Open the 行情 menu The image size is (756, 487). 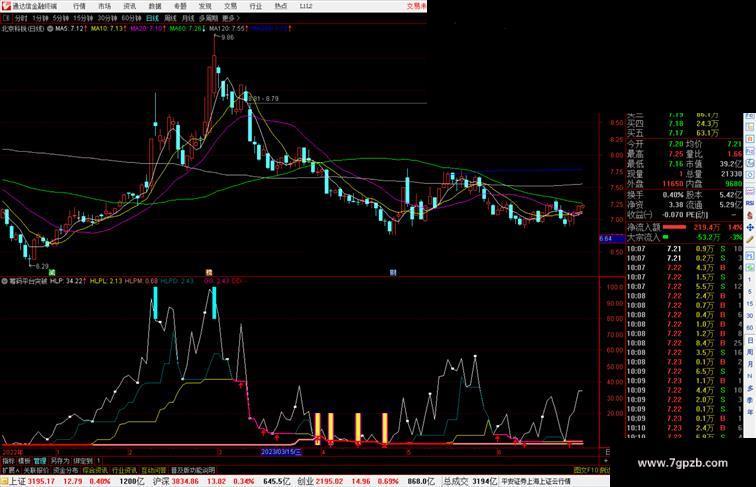80,6
